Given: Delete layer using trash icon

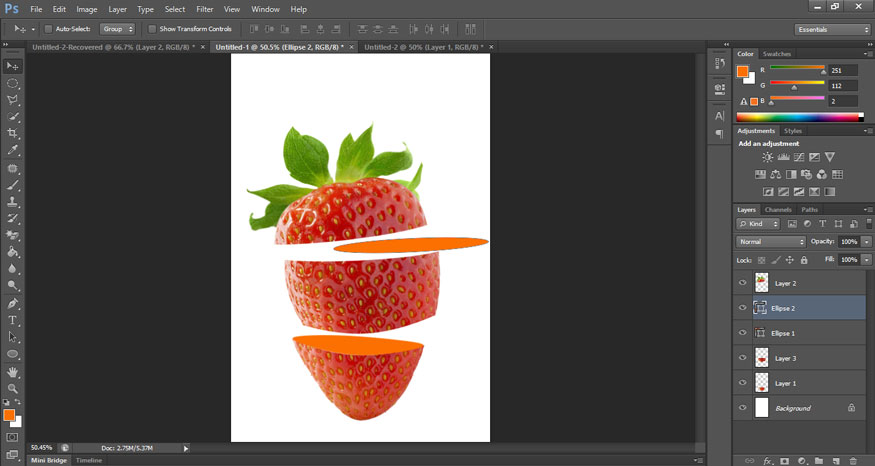Looking at the screenshot, I should [855, 461].
